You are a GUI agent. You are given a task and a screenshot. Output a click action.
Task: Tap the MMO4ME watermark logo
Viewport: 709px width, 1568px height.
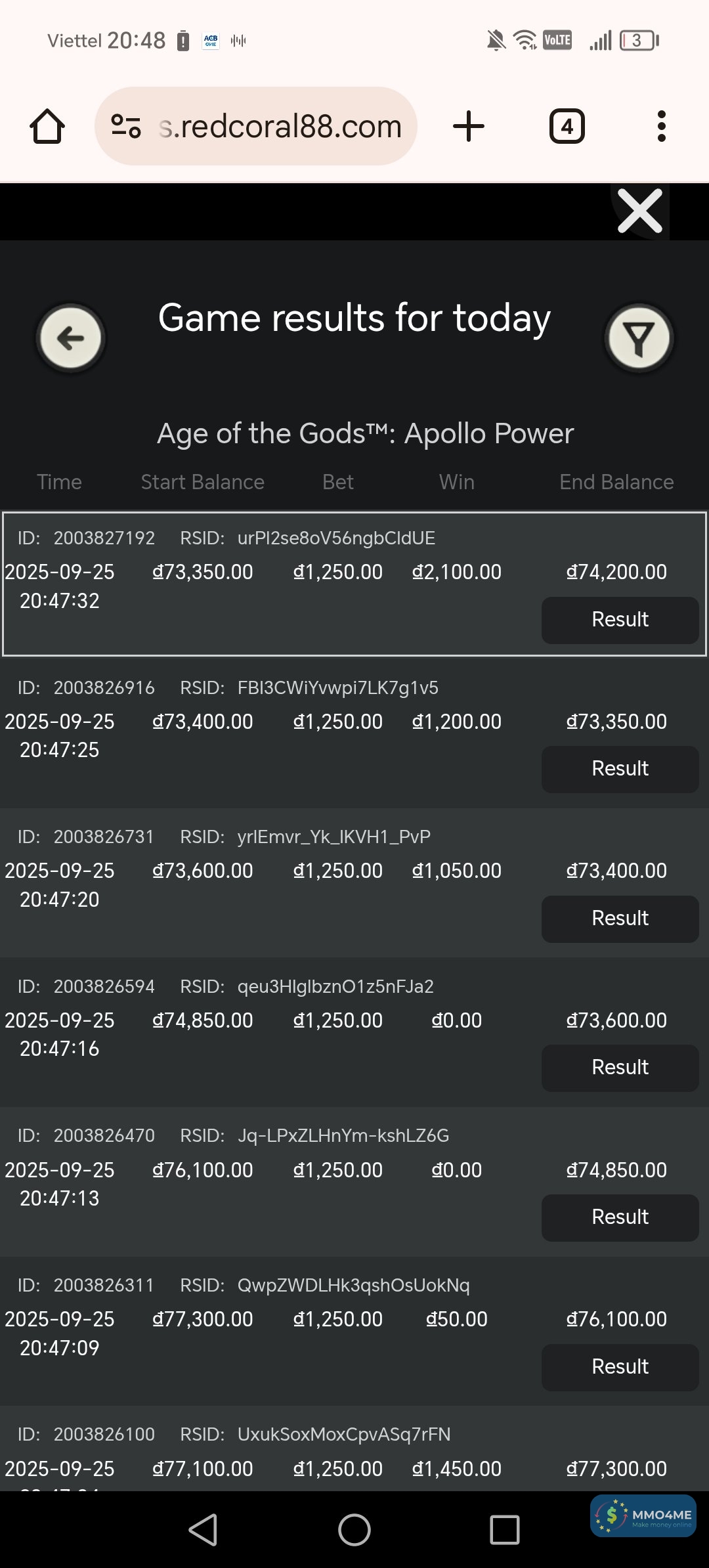point(643,1516)
